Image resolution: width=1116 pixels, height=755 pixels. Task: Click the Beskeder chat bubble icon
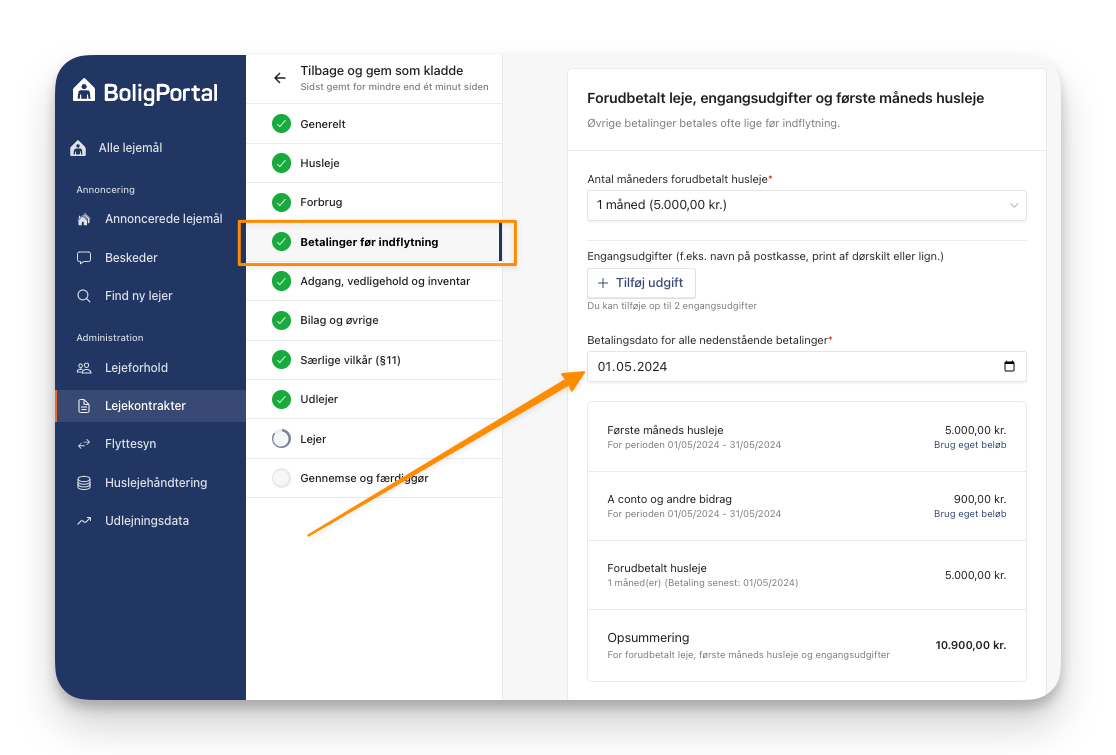click(x=84, y=258)
